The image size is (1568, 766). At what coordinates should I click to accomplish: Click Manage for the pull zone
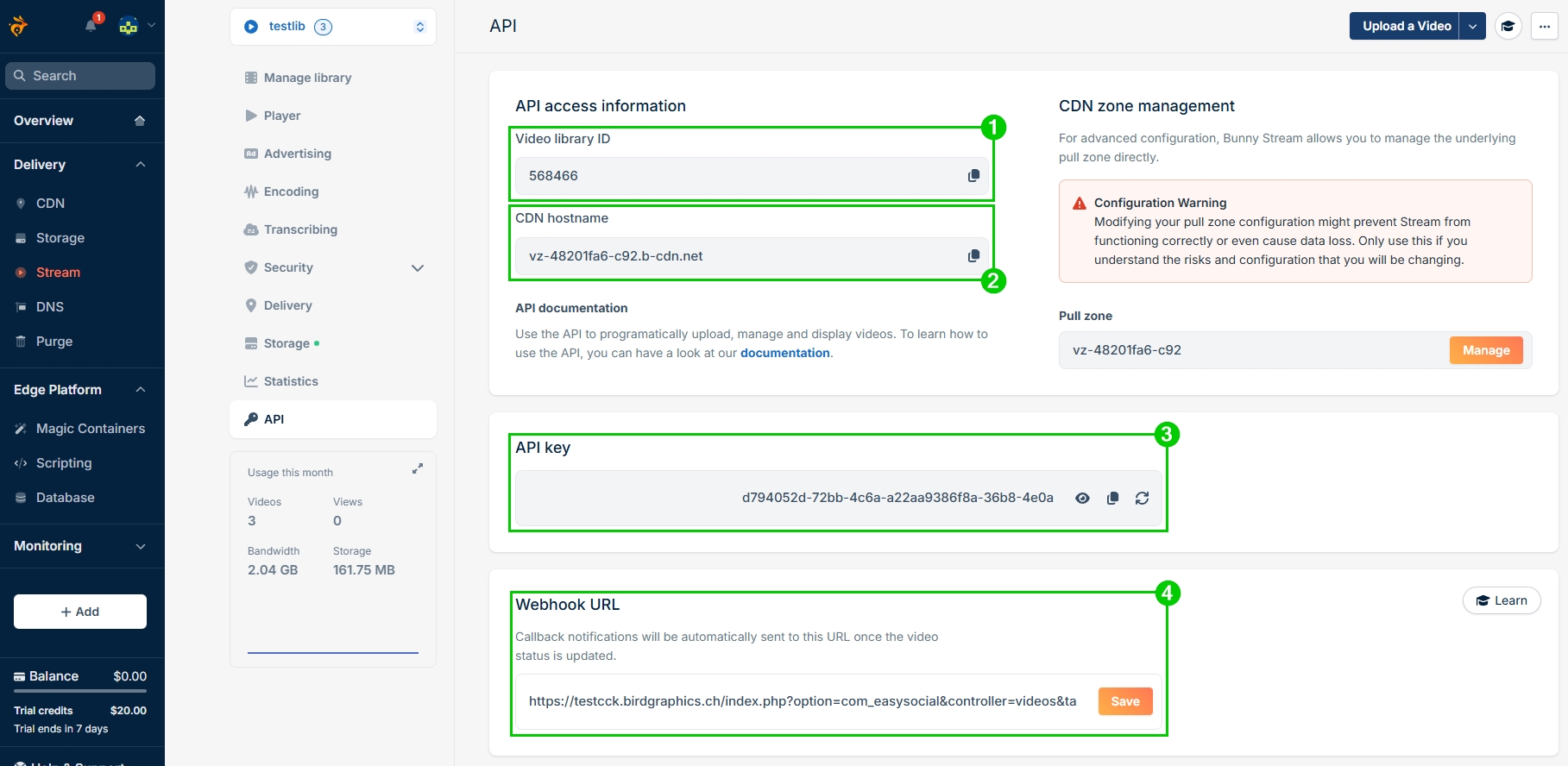pyautogui.click(x=1485, y=350)
